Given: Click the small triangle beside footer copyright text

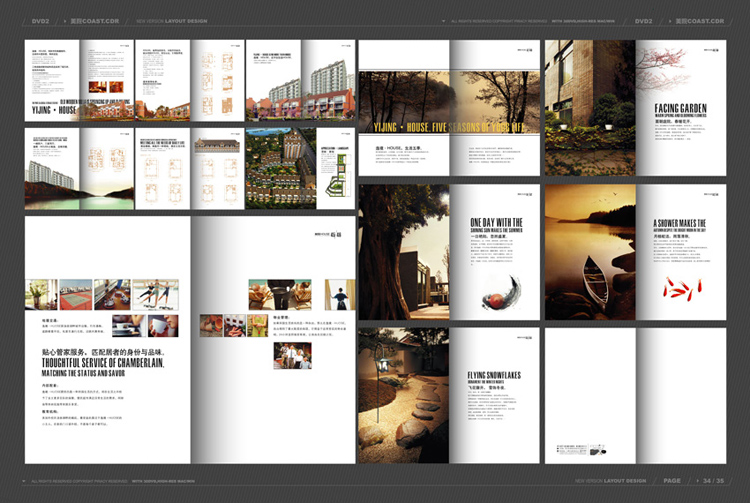Looking at the screenshot, I should click(24, 481).
